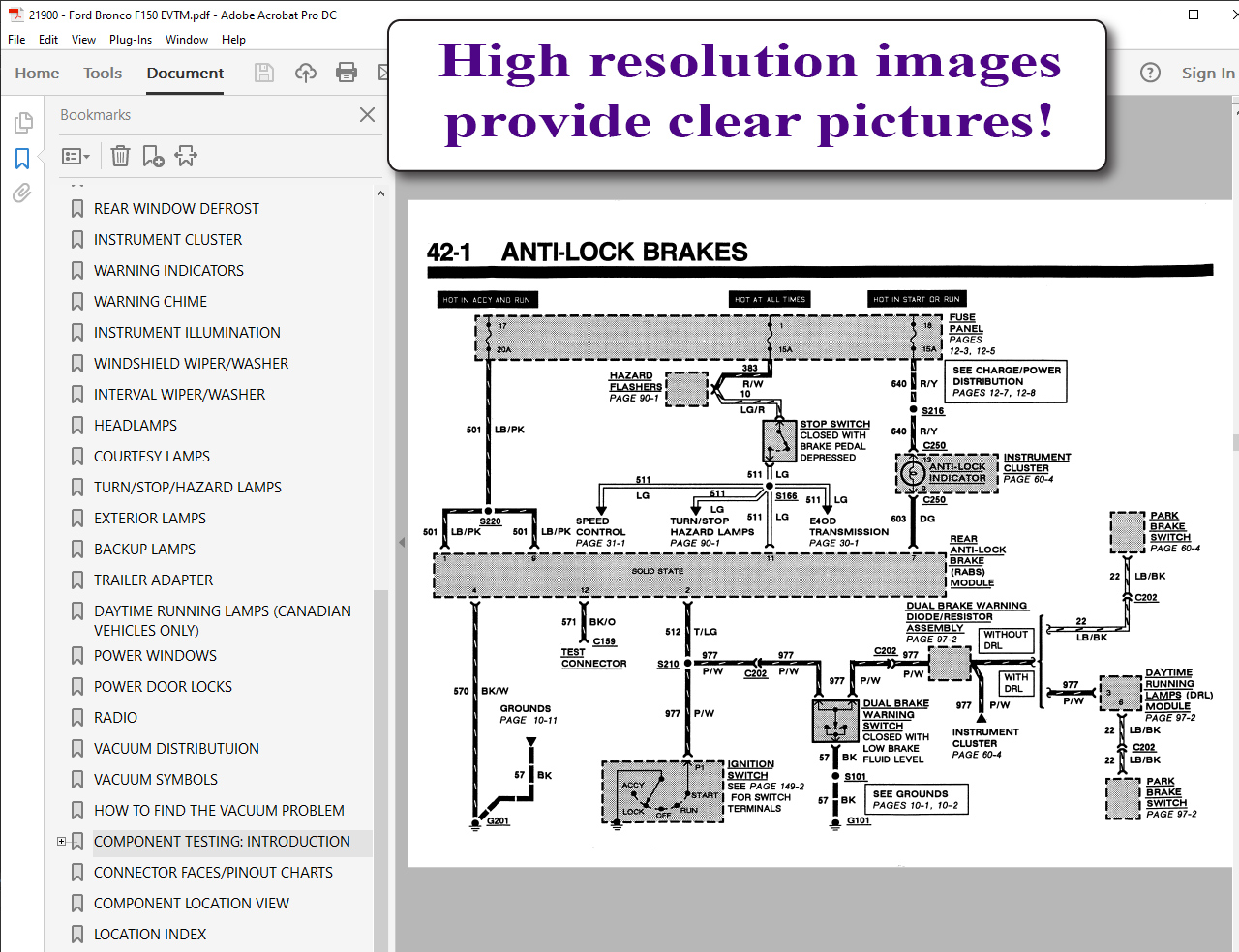Go to VACUUM SYMBOLS bookmark

point(156,780)
